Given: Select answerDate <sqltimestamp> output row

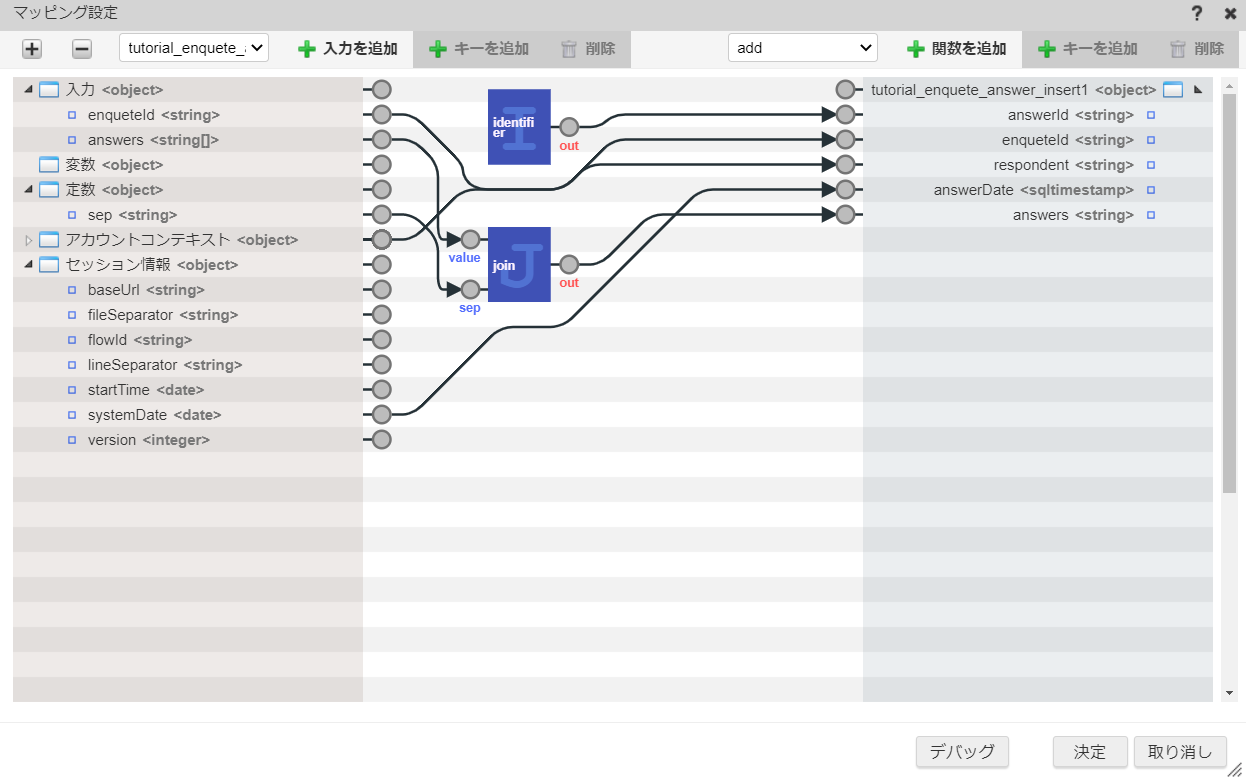Looking at the screenshot, I should 1038,190.
